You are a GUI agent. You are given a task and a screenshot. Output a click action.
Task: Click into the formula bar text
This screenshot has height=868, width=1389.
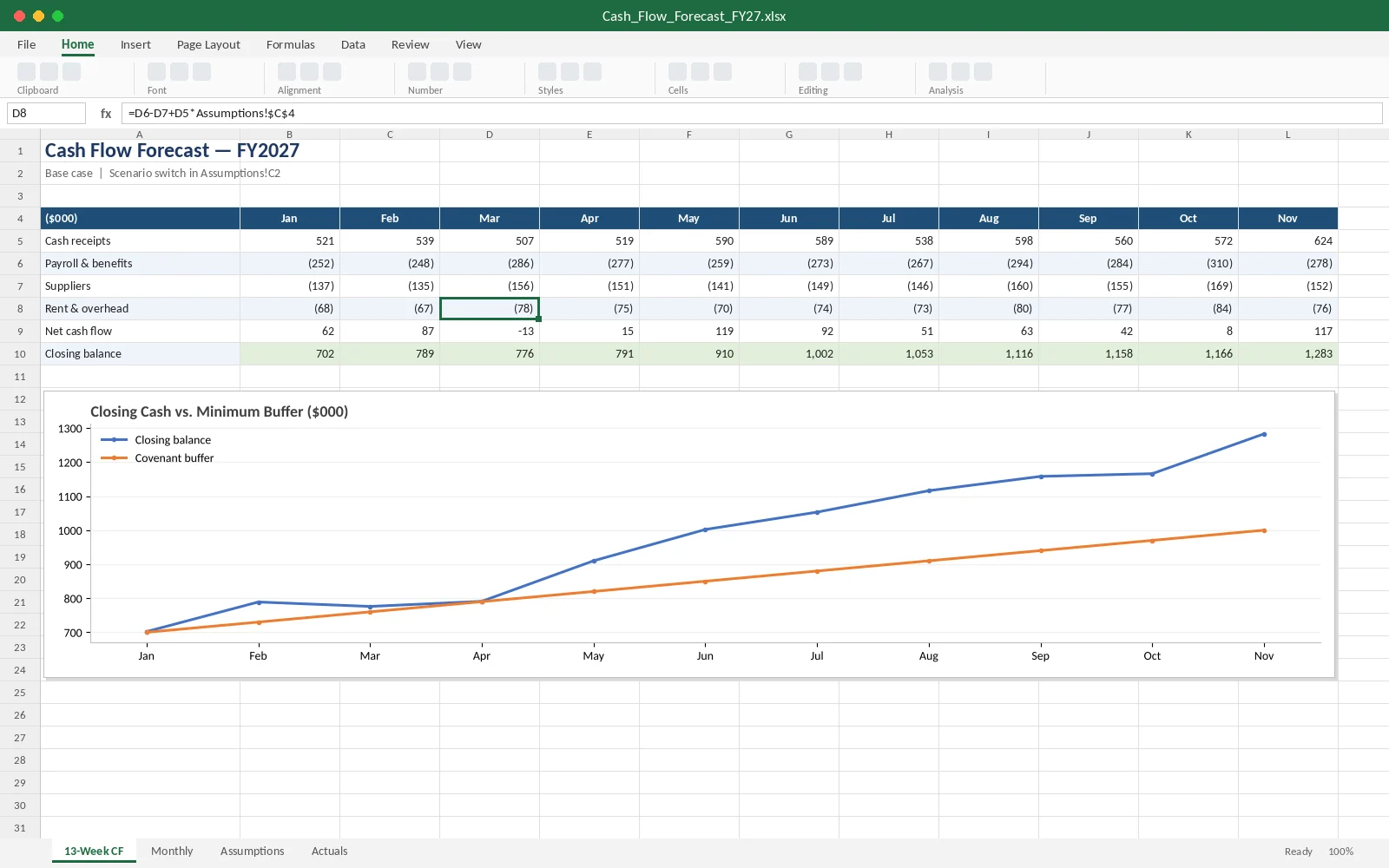[x=752, y=114]
